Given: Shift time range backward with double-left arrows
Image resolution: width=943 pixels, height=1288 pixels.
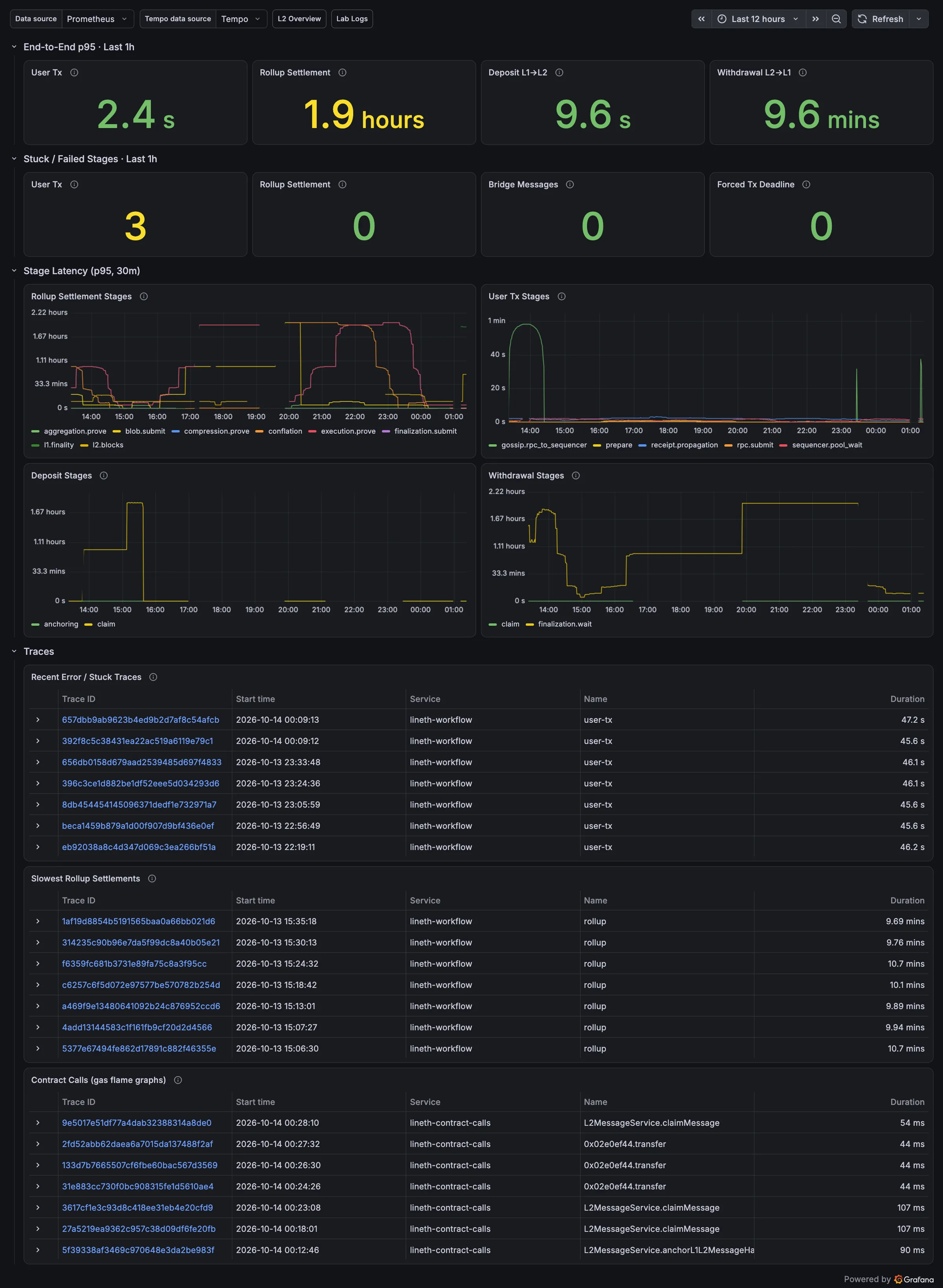Looking at the screenshot, I should pos(701,19).
